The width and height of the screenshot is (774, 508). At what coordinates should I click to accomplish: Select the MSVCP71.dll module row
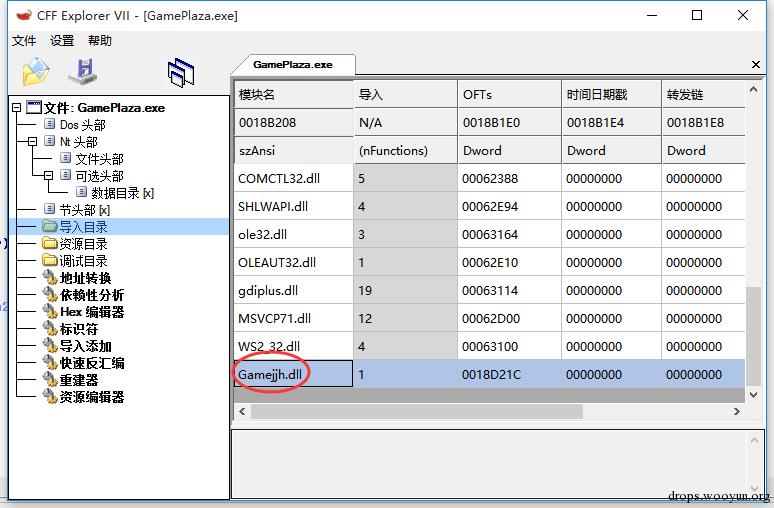point(489,318)
